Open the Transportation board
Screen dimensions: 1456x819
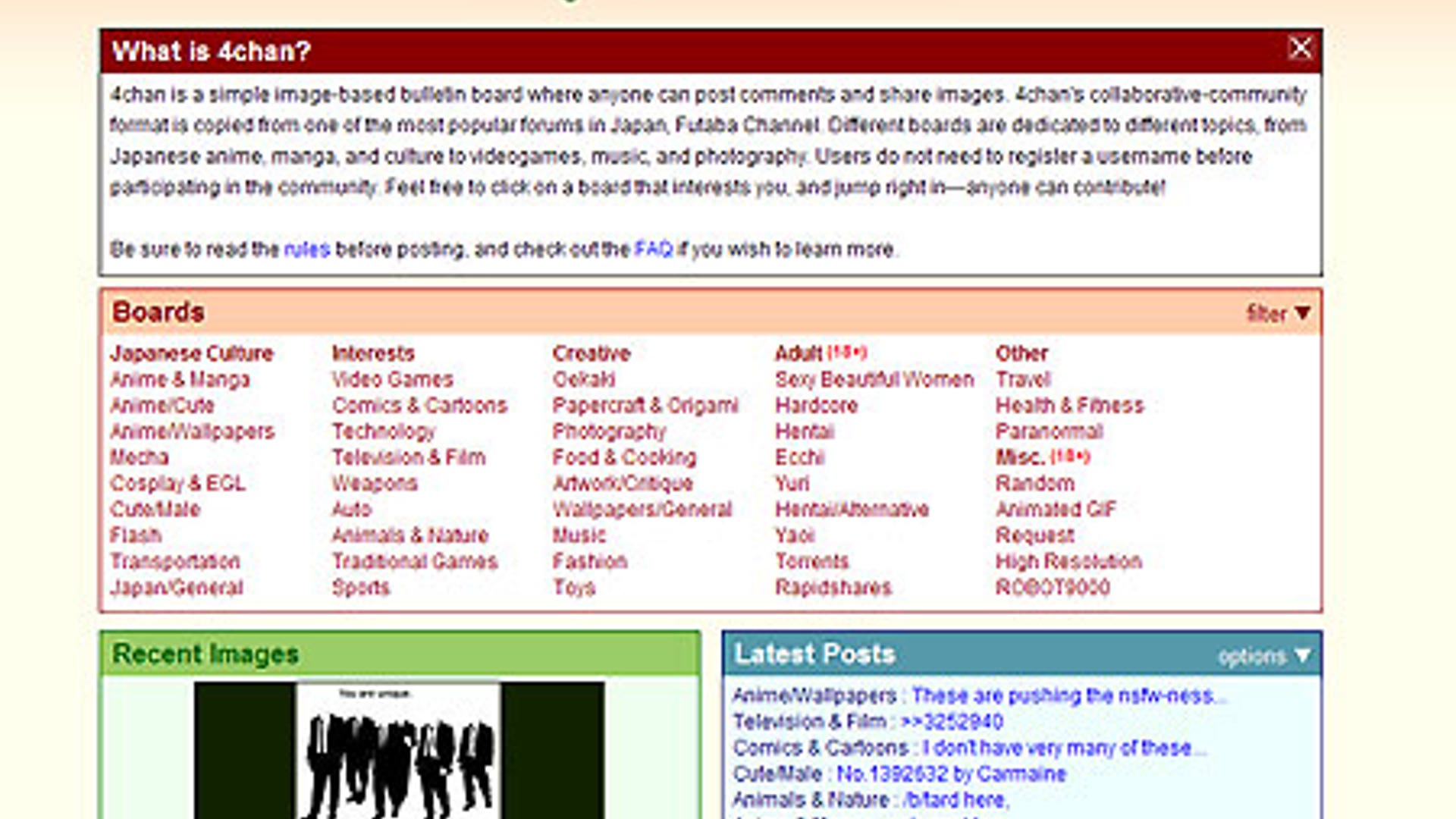(175, 561)
